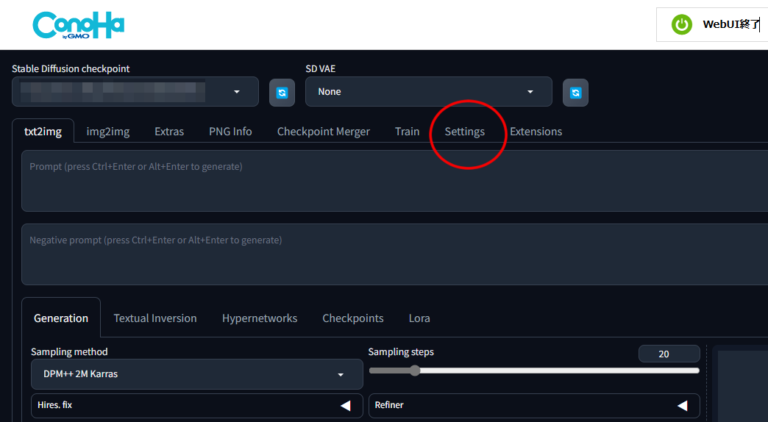
Task: Click the SD VAE refresh icon
Action: (x=575, y=92)
